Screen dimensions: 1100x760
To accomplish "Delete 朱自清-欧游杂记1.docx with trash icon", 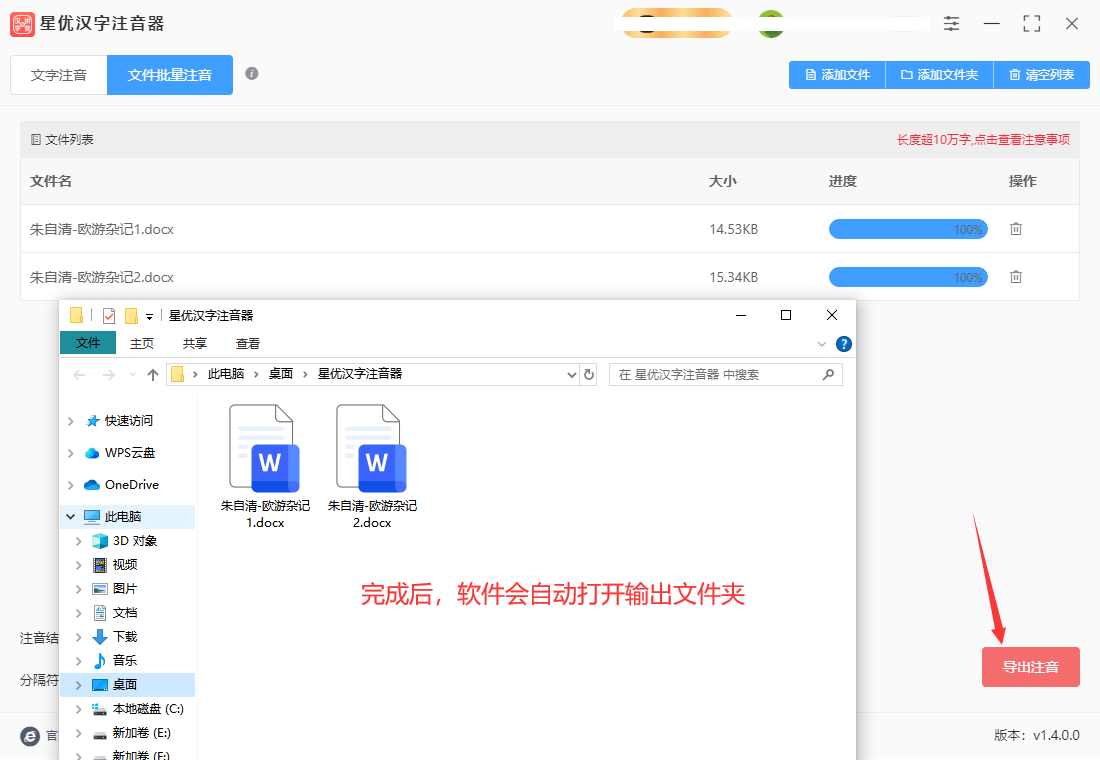I will 1016,229.
